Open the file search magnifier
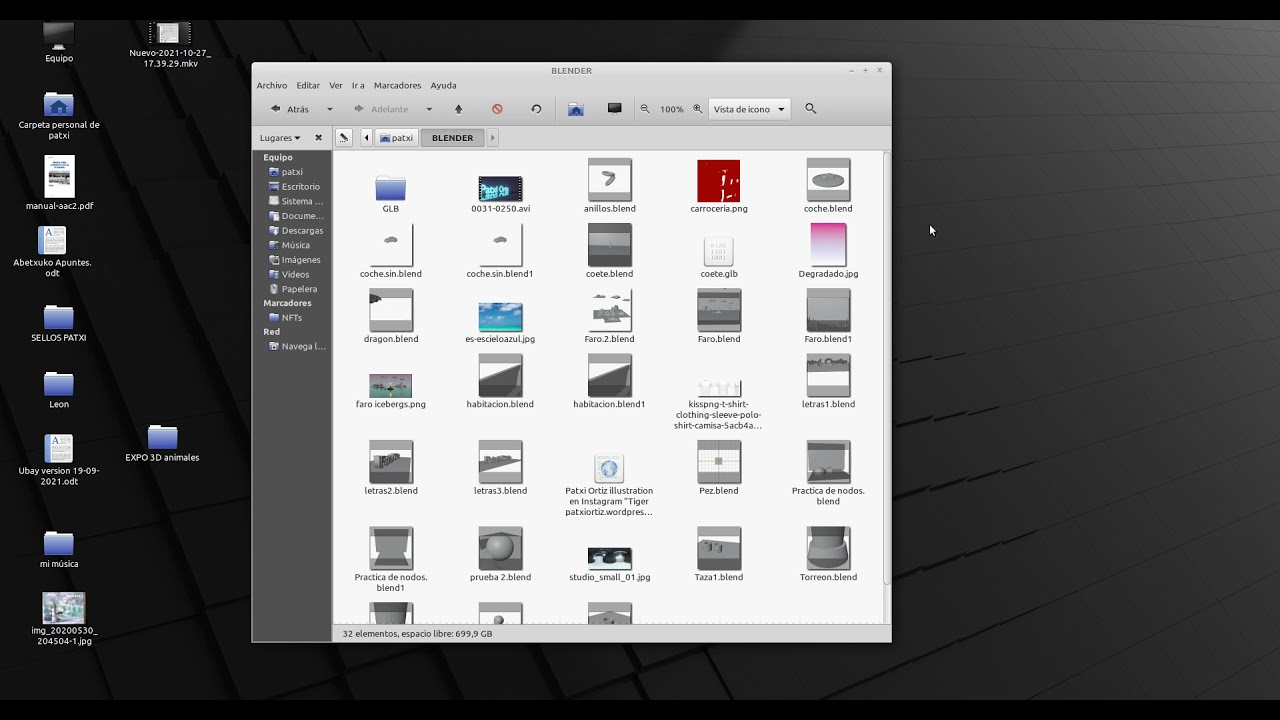Screen dimensions: 1280x720 [x=811, y=109]
